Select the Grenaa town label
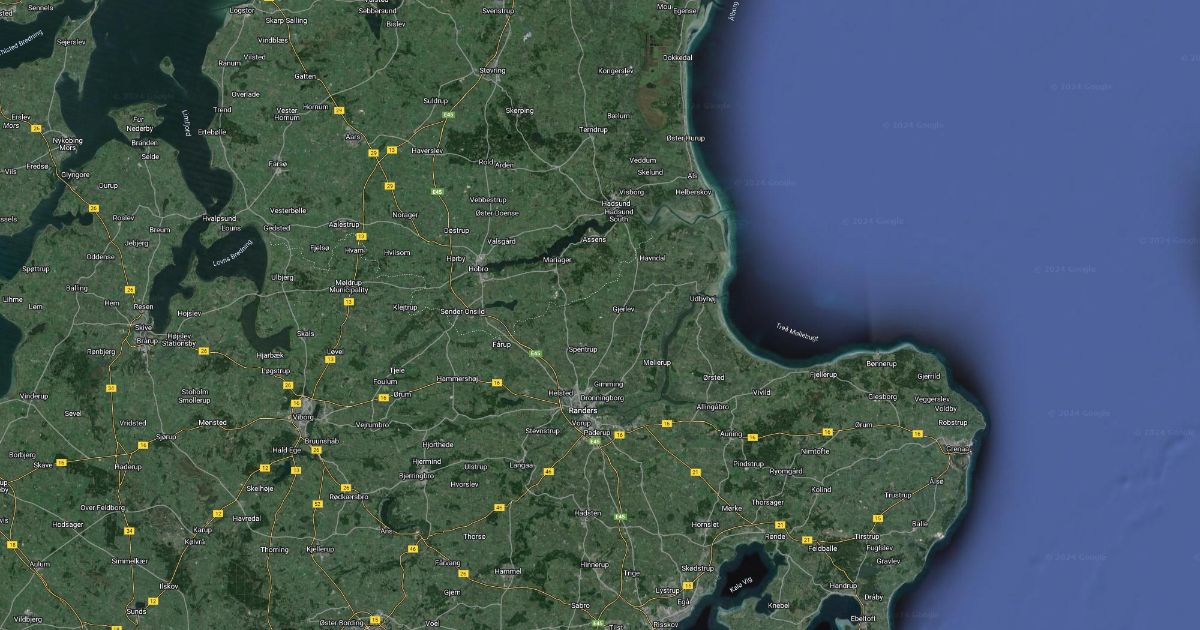The height and width of the screenshot is (630, 1200). pyautogui.click(x=958, y=449)
